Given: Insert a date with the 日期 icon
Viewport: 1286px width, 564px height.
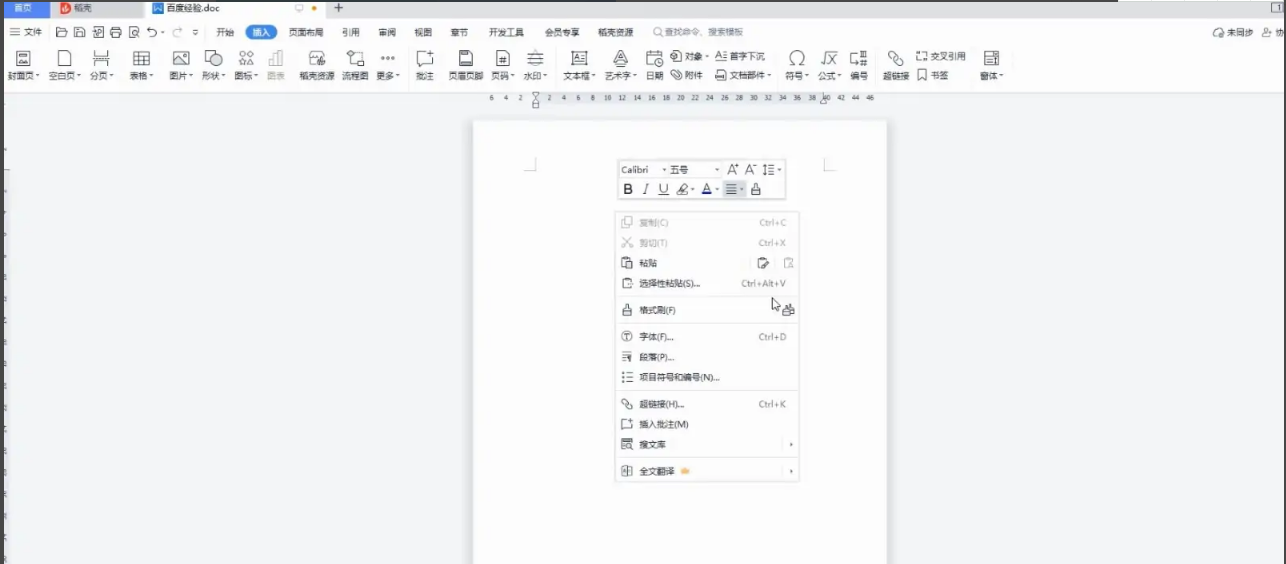Looking at the screenshot, I should point(654,64).
